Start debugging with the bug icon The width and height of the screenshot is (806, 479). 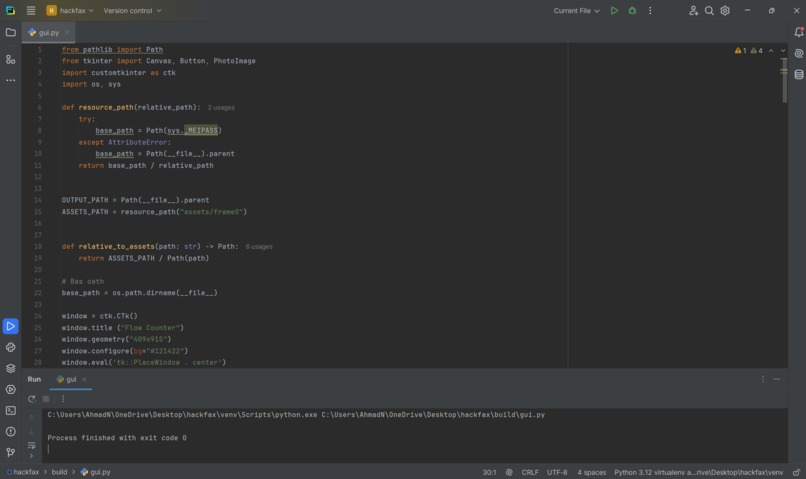(632, 10)
